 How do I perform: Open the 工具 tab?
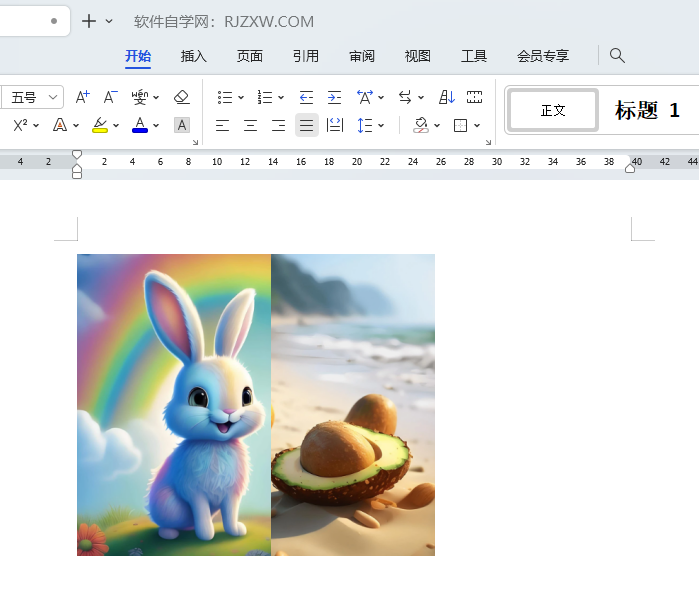point(474,56)
